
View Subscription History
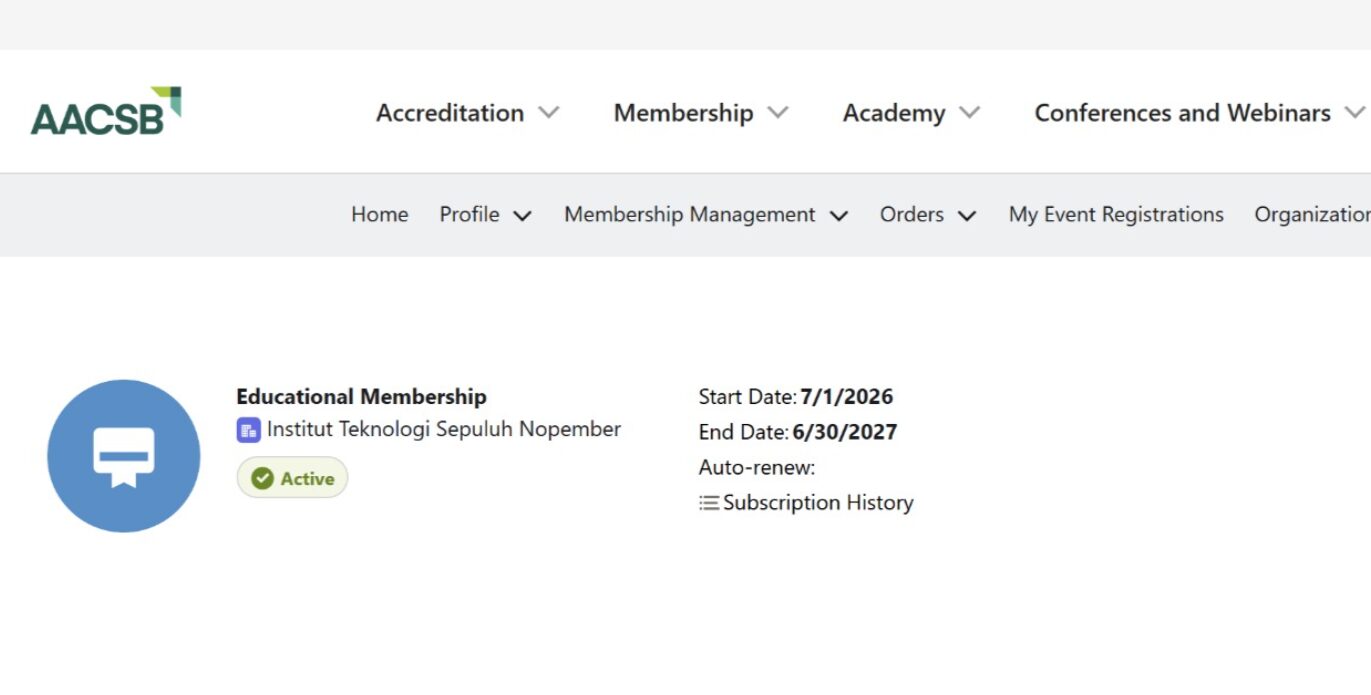coord(818,503)
